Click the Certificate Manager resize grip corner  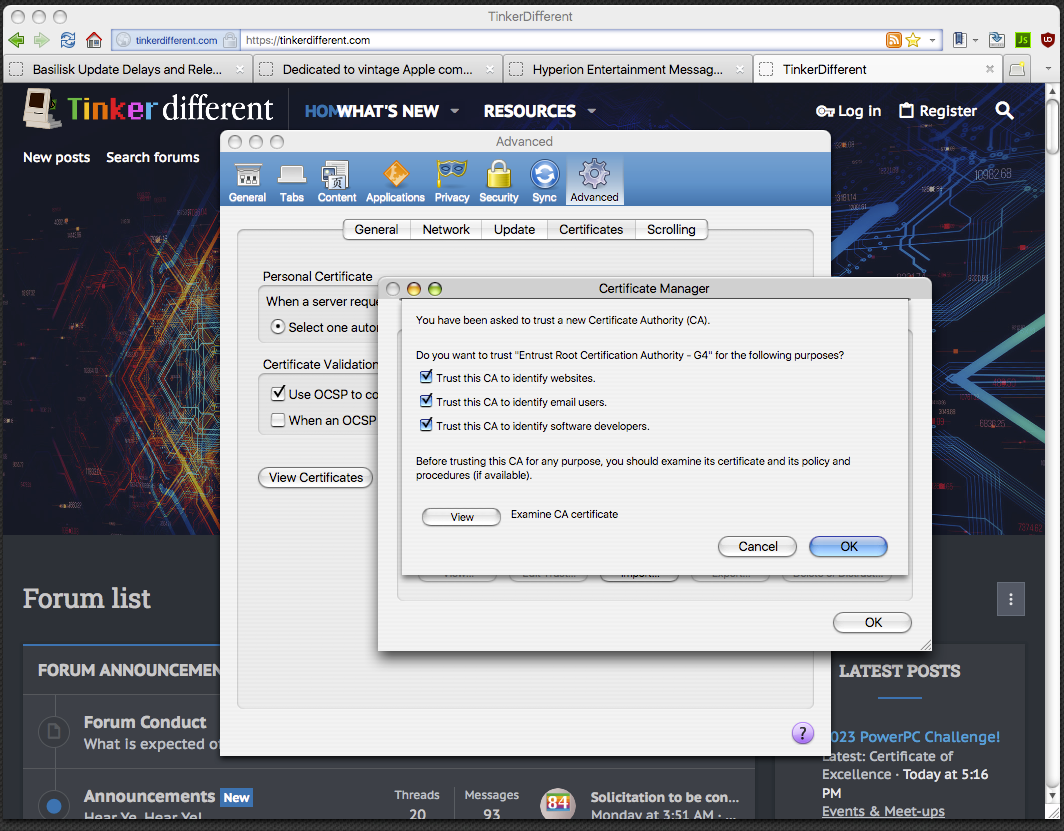tap(926, 644)
